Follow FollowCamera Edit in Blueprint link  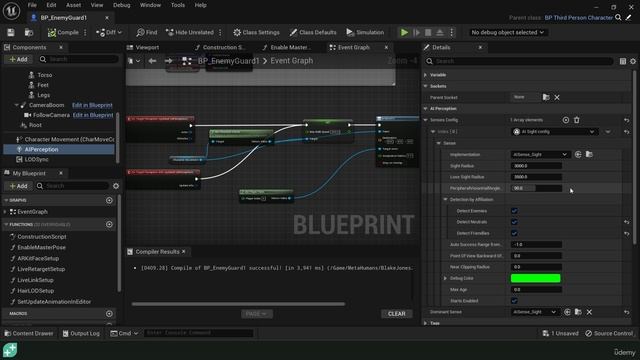click(x=93, y=115)
